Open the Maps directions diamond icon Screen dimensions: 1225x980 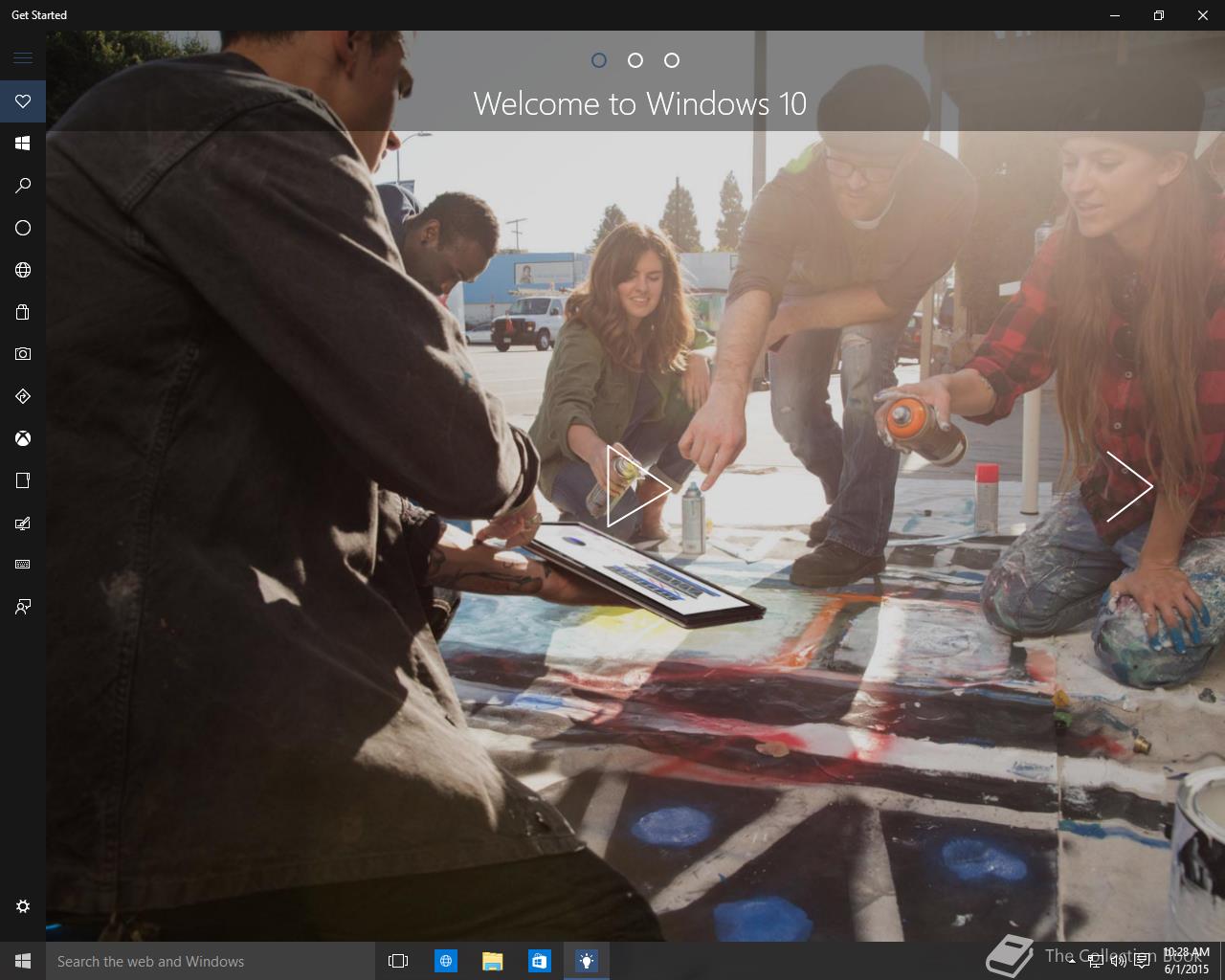[23, 396]
